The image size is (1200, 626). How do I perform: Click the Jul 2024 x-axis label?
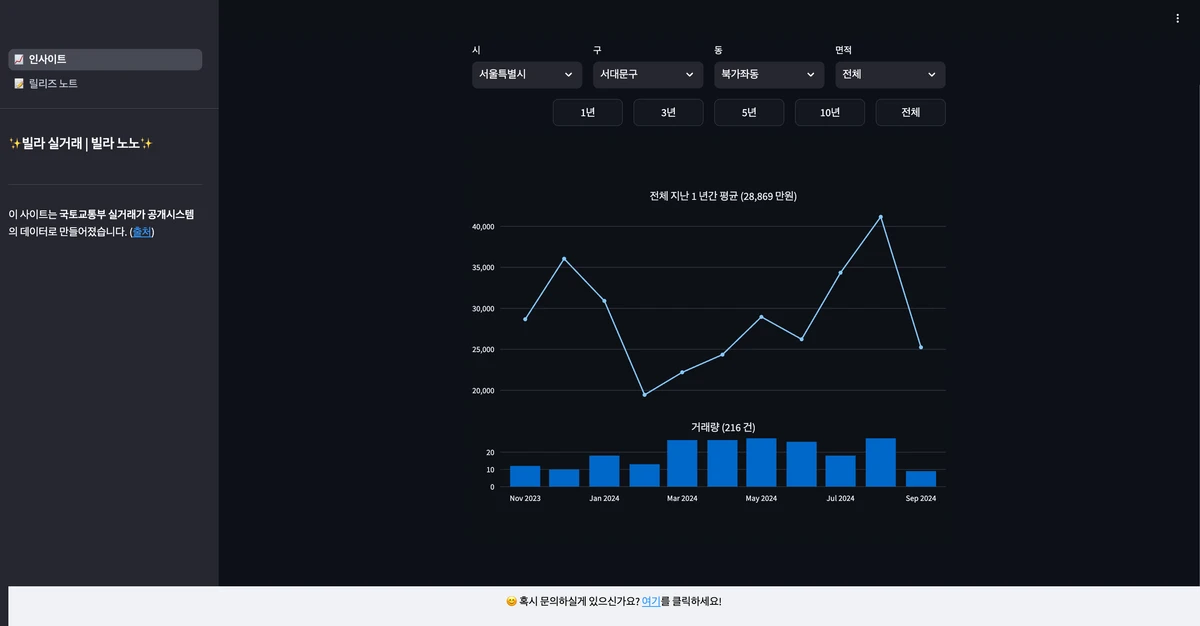(840, 498)
